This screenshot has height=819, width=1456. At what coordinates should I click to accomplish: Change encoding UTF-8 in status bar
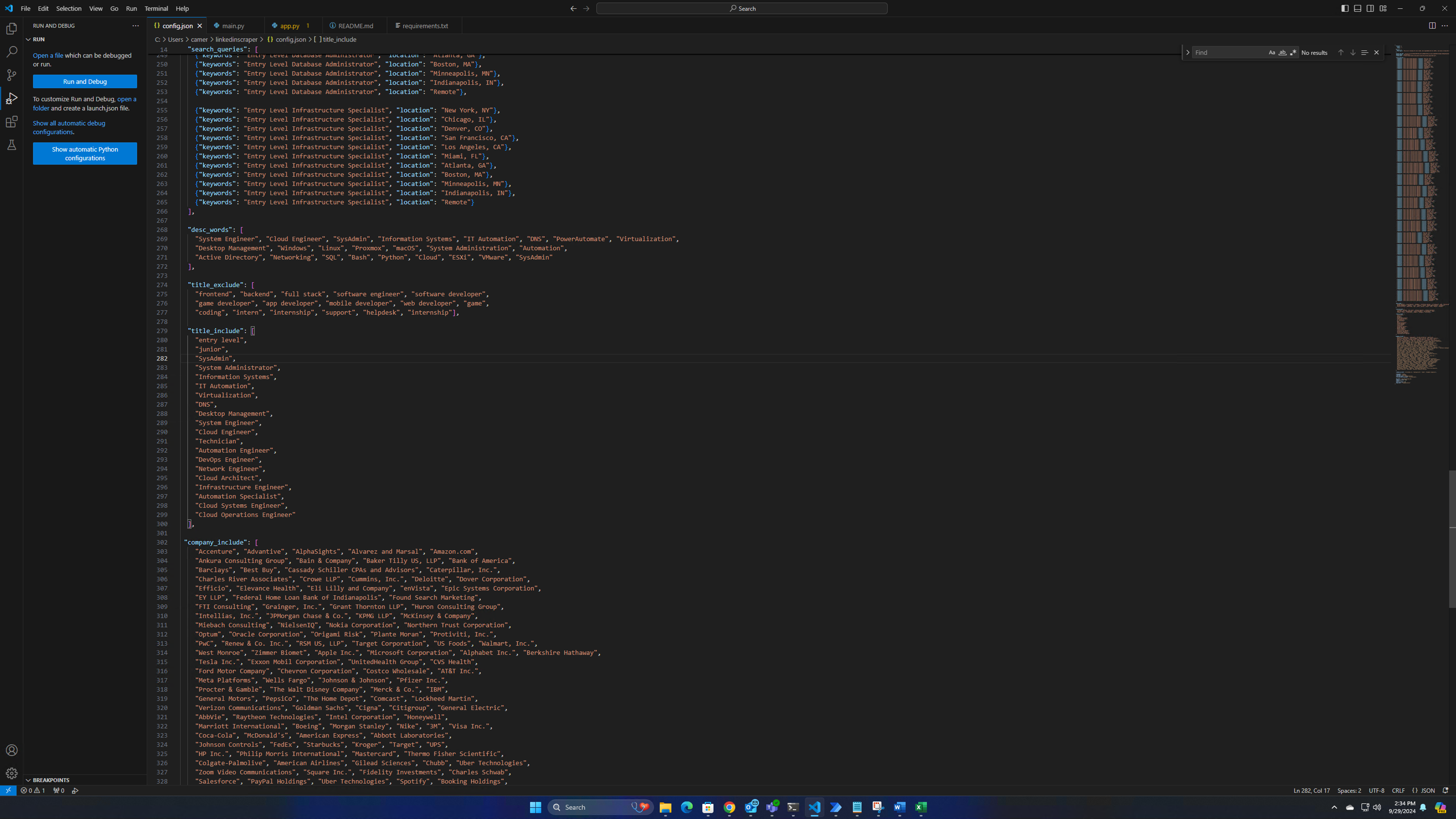[1376, 791]
